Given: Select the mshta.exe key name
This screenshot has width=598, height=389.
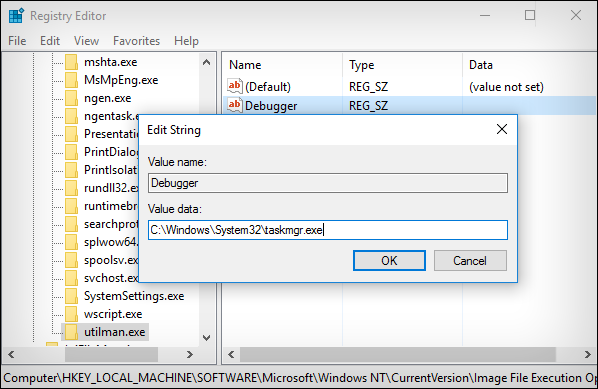Looking at the screenshot, I should tap(111, 62).
